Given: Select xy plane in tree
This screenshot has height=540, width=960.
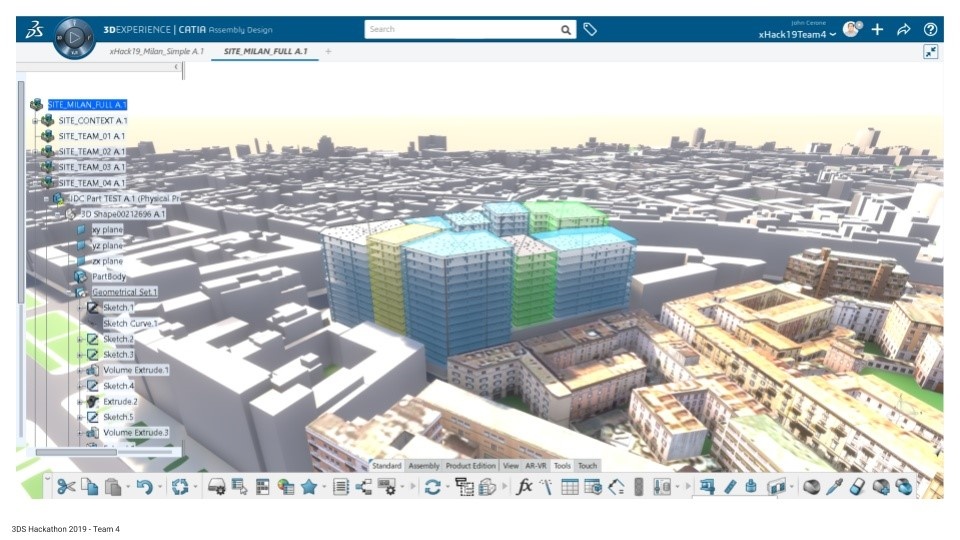Looking at the screenshot, I should [107, 230].
